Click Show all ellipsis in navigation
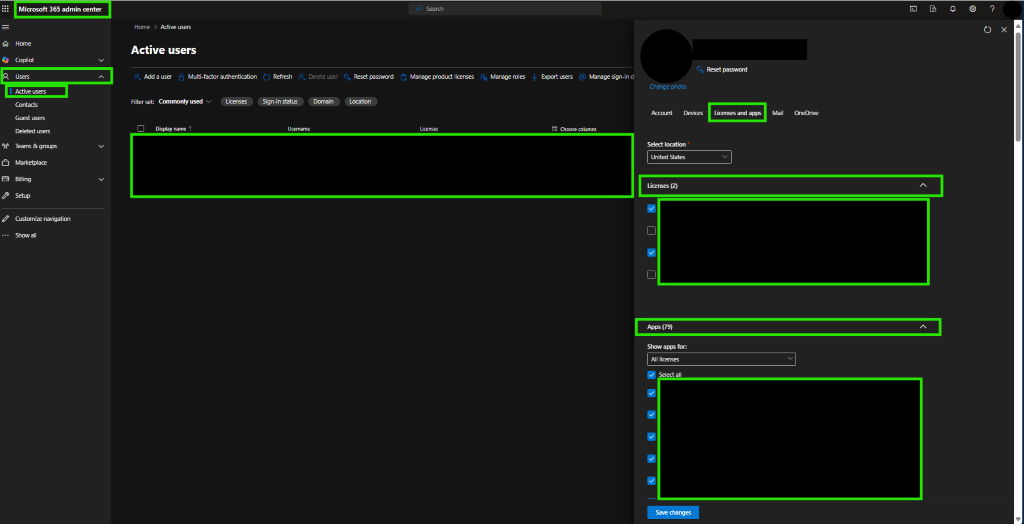Image resolution: width=1024 pixels, height=524 pixels. tap(25, 235)
